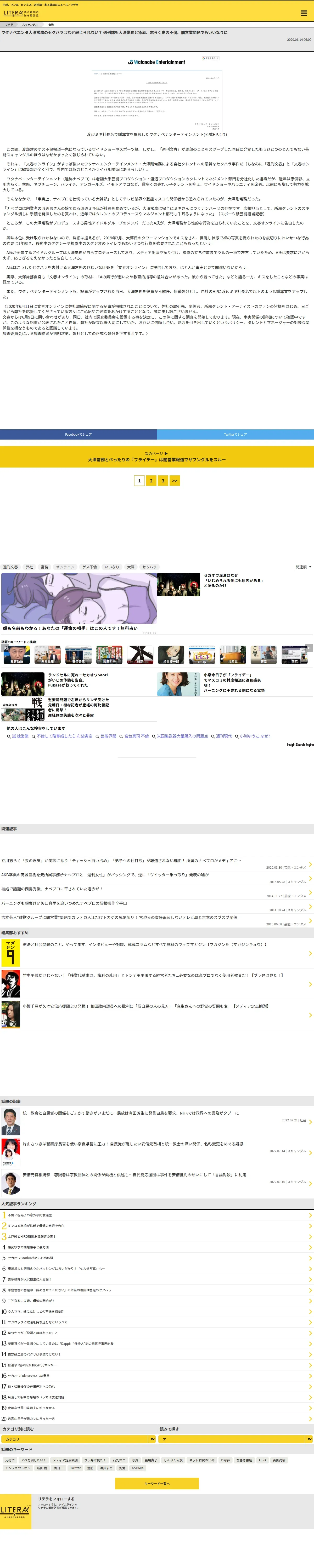314x1568 pixels.
Task: Click the キーワード一覧へ button
Action: (157, 1483)
